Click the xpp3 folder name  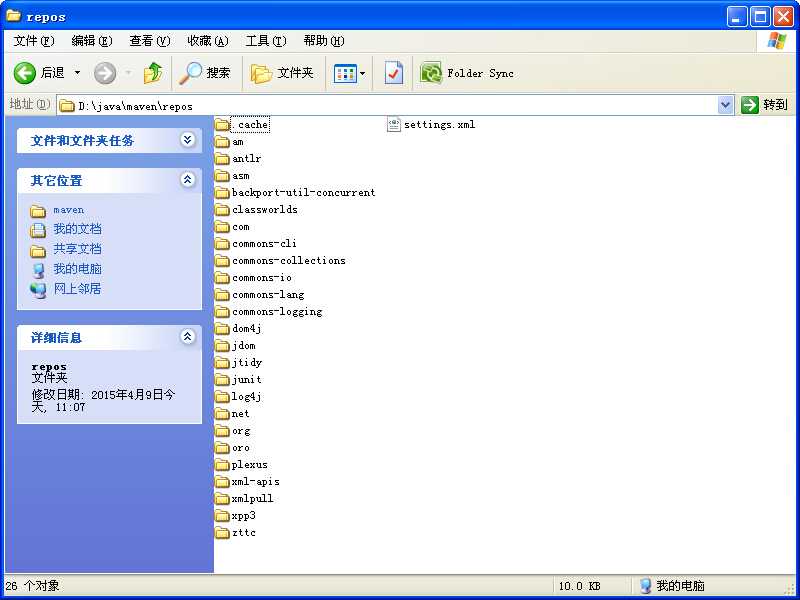pyautogui.click(x=243, y=516)
